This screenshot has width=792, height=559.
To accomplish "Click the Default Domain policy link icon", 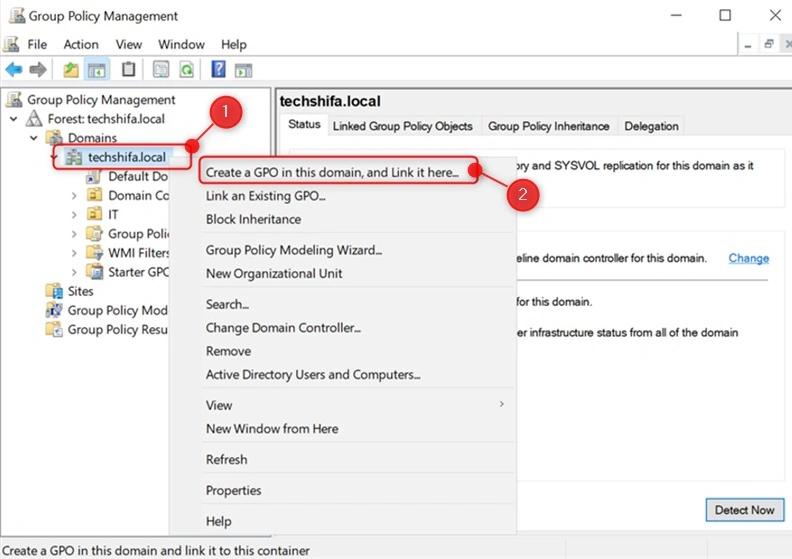I will click(93, 176).
